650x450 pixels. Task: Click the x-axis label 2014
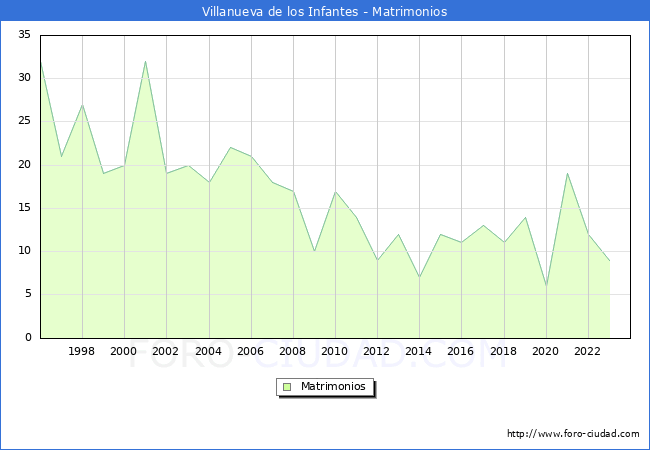419,351
